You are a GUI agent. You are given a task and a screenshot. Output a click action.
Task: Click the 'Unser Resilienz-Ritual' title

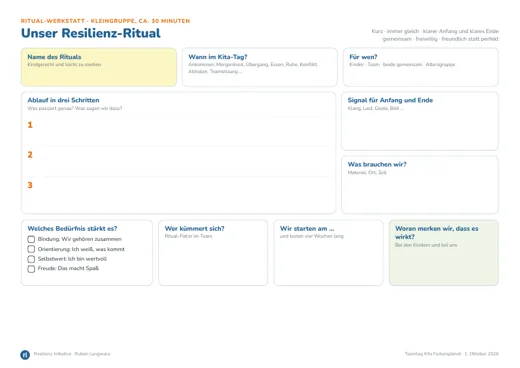pyautogui.click(x=91, y=33)
